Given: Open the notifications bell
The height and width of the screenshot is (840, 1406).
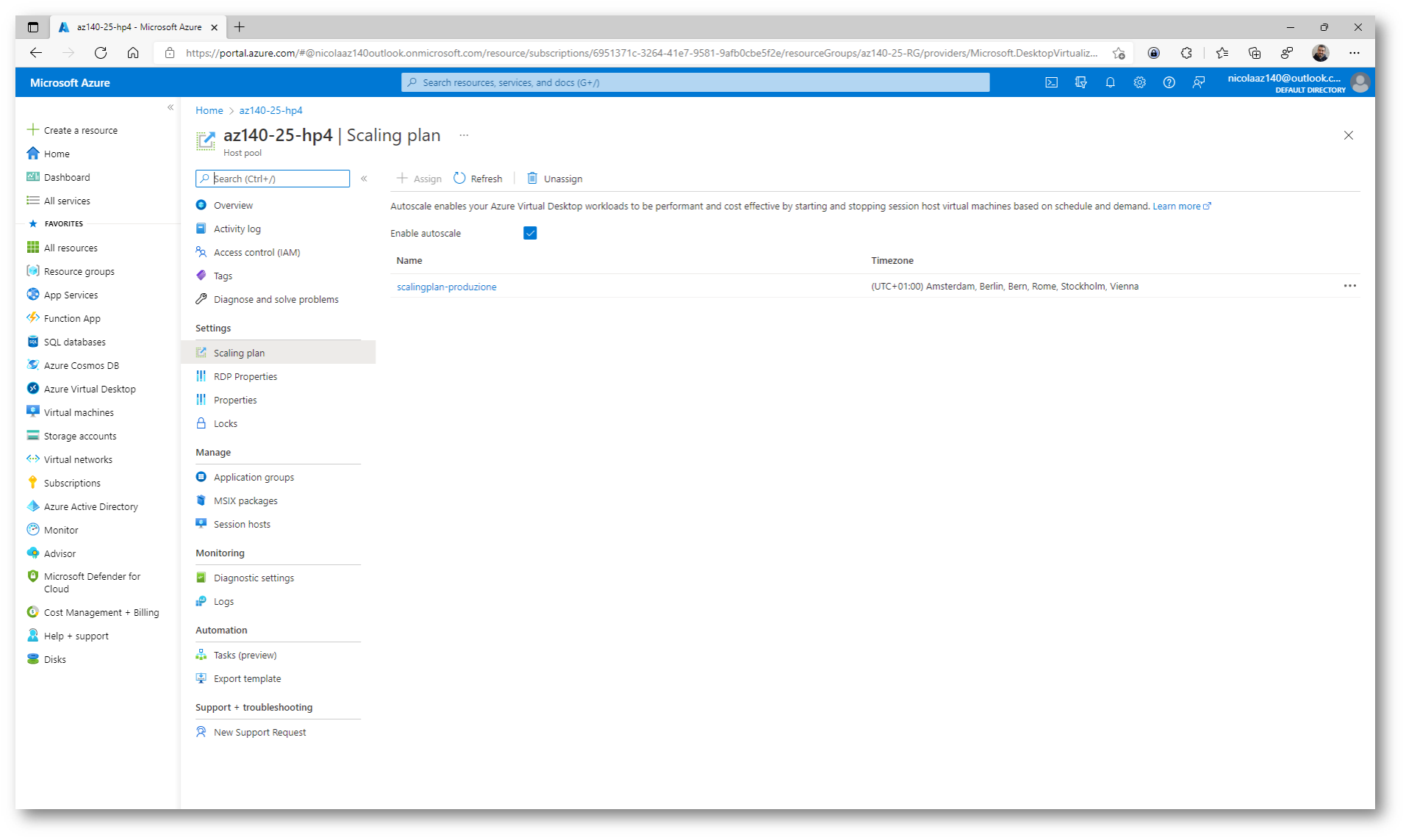Looking at the screenshot, I should (1111, 82).
